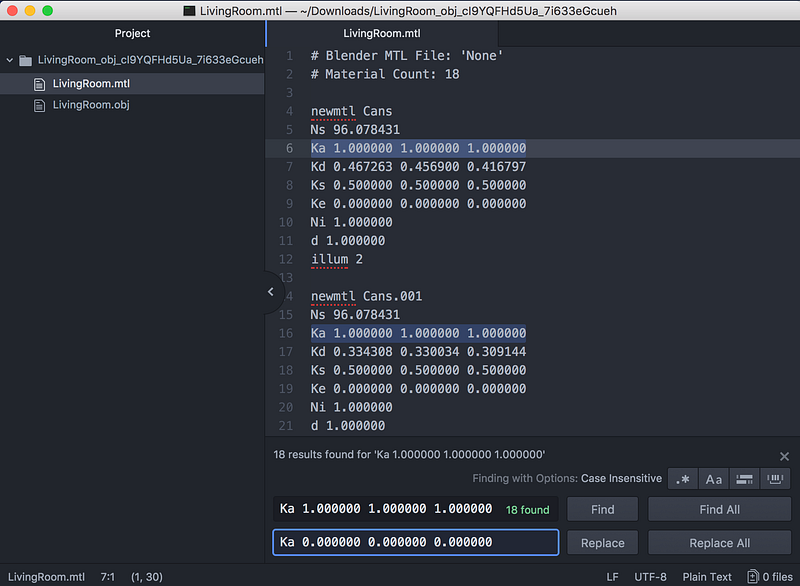This screenshot has height=586, width=800.
Task: Click the Replace All button
Action: 719,543
